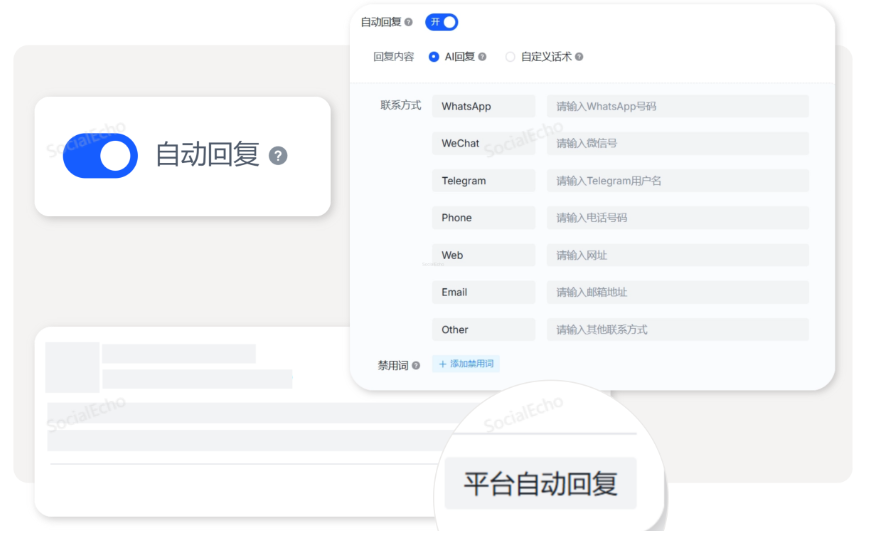Click help icon next to 自定义话术

579,57
